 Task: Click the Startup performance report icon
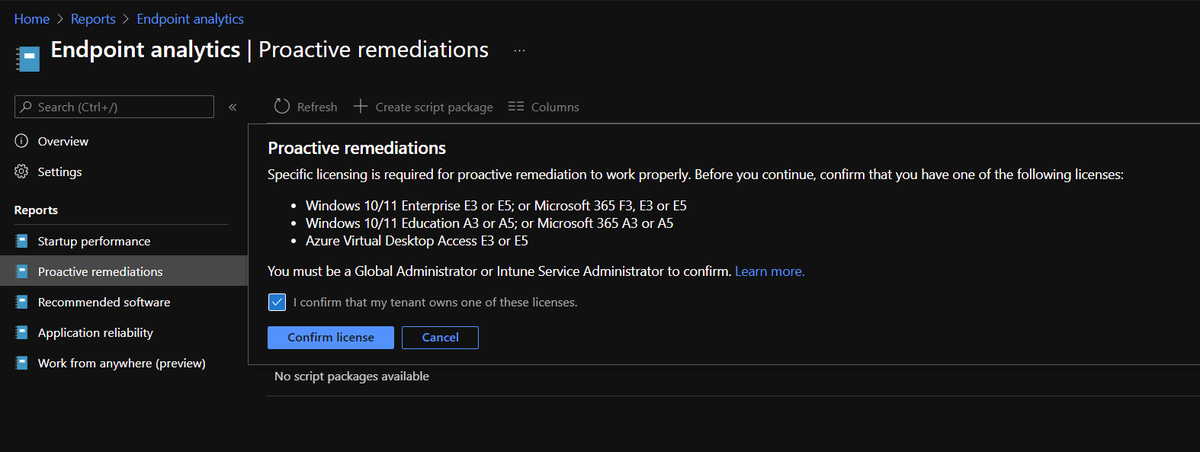pyautogui.click(x=21, y=241)
